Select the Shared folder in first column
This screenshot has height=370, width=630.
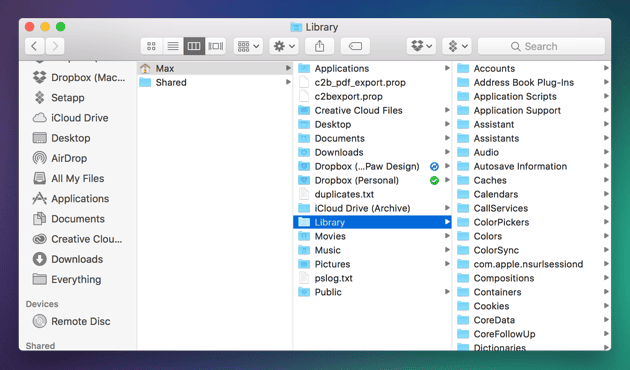point(215,82)
